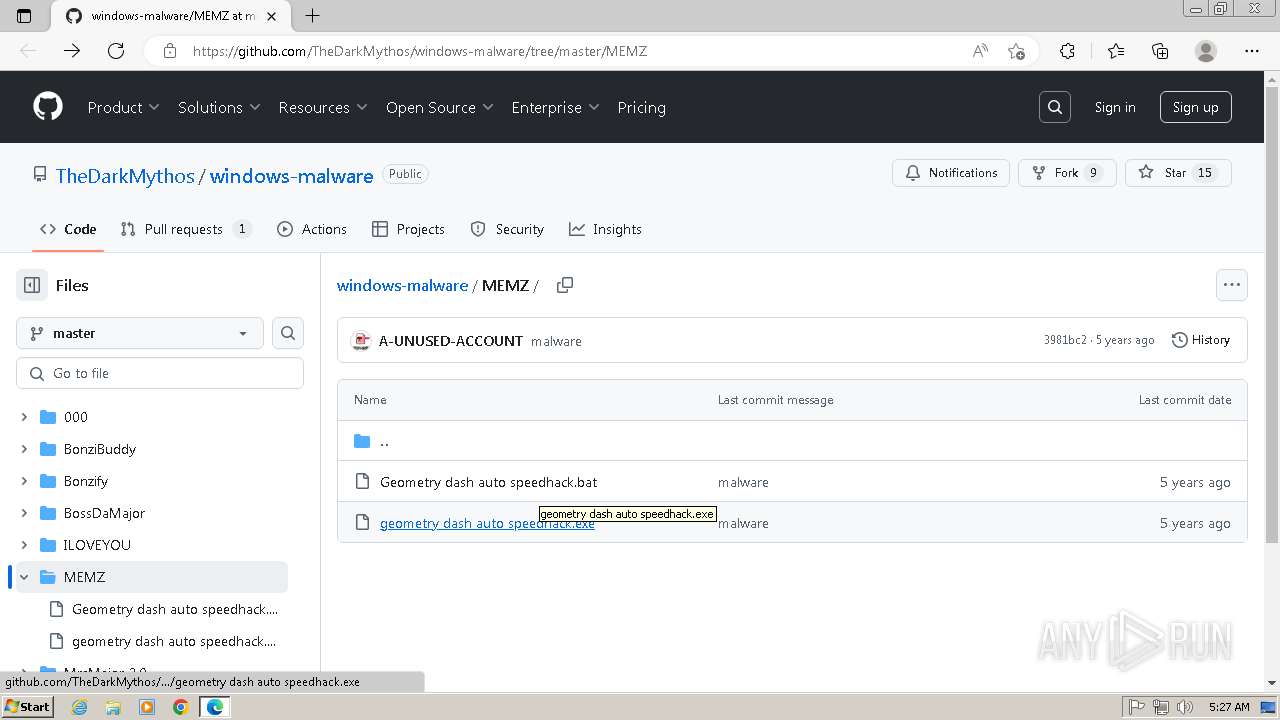
Task: Switch to the Actions tab
Action: [x=312, y=229]
